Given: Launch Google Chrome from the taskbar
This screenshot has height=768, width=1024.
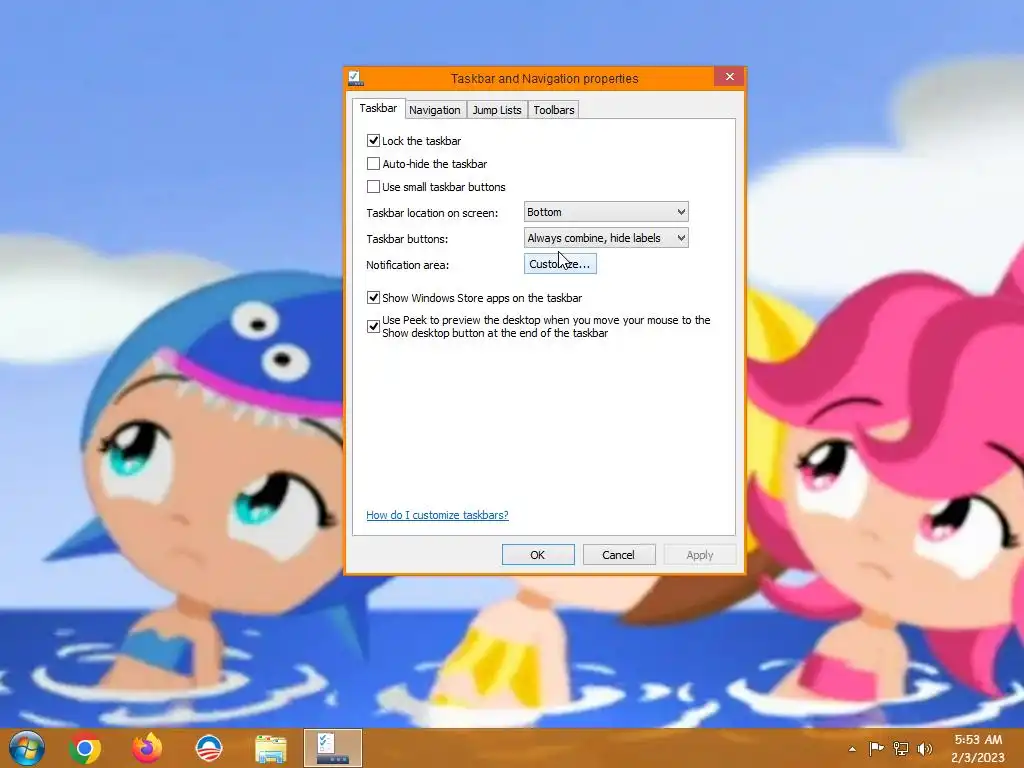Looking at the screenshot, I should (x=85, y=748).
